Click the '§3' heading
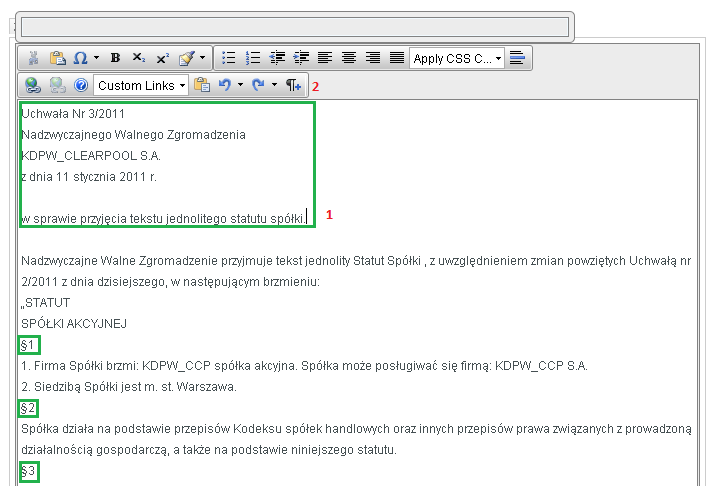The width and height of the screenshot is (711, 486). tap(28, 471)
